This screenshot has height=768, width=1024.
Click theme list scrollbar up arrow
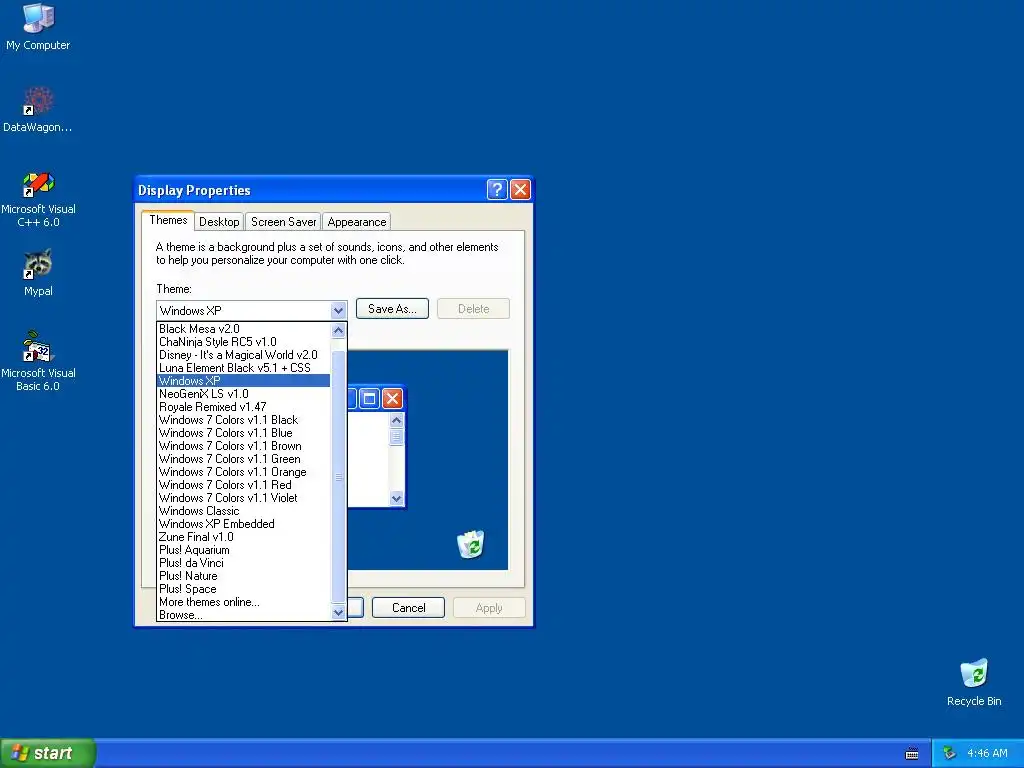pos(338,330)
